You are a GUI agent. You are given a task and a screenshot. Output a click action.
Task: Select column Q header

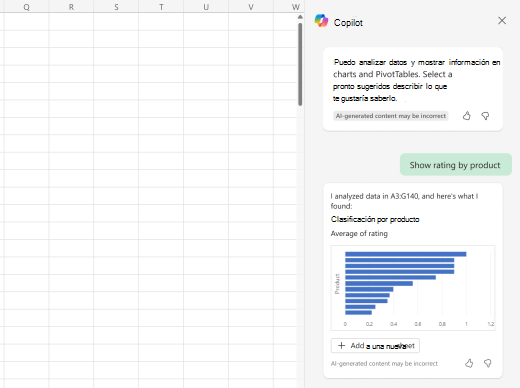click(26, 7)
